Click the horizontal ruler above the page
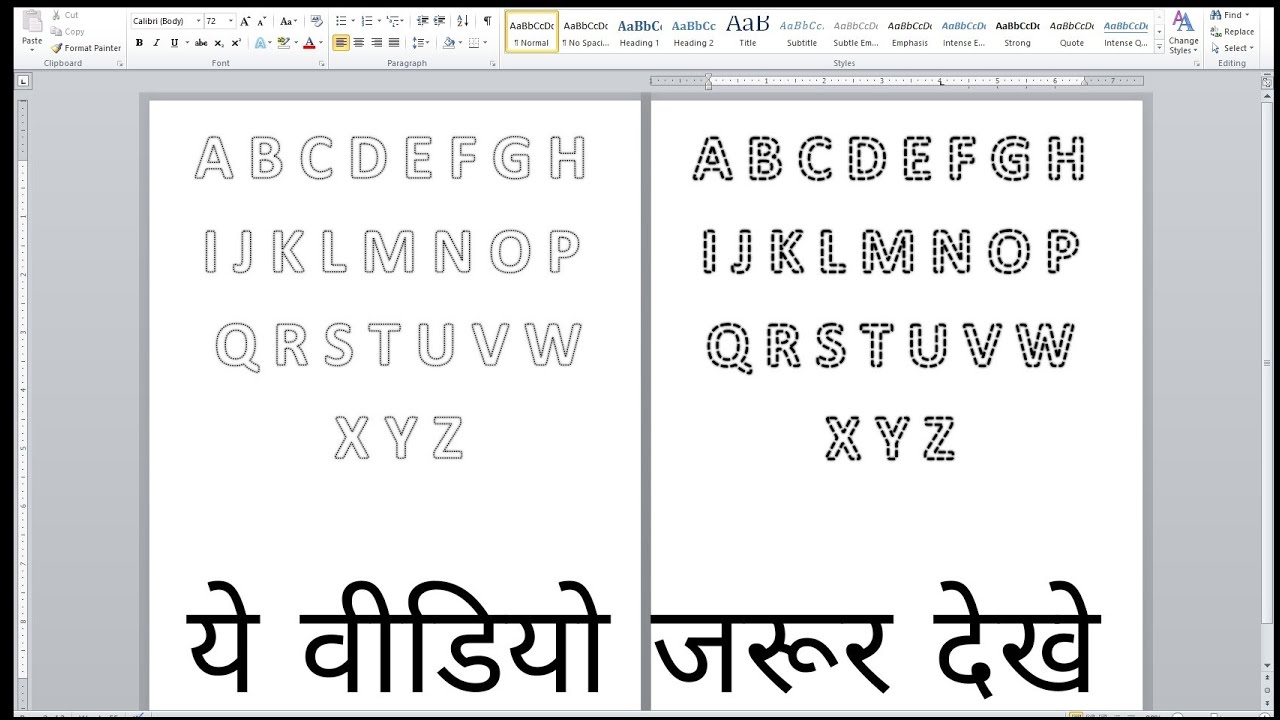1280x720 pixels. 896,81
